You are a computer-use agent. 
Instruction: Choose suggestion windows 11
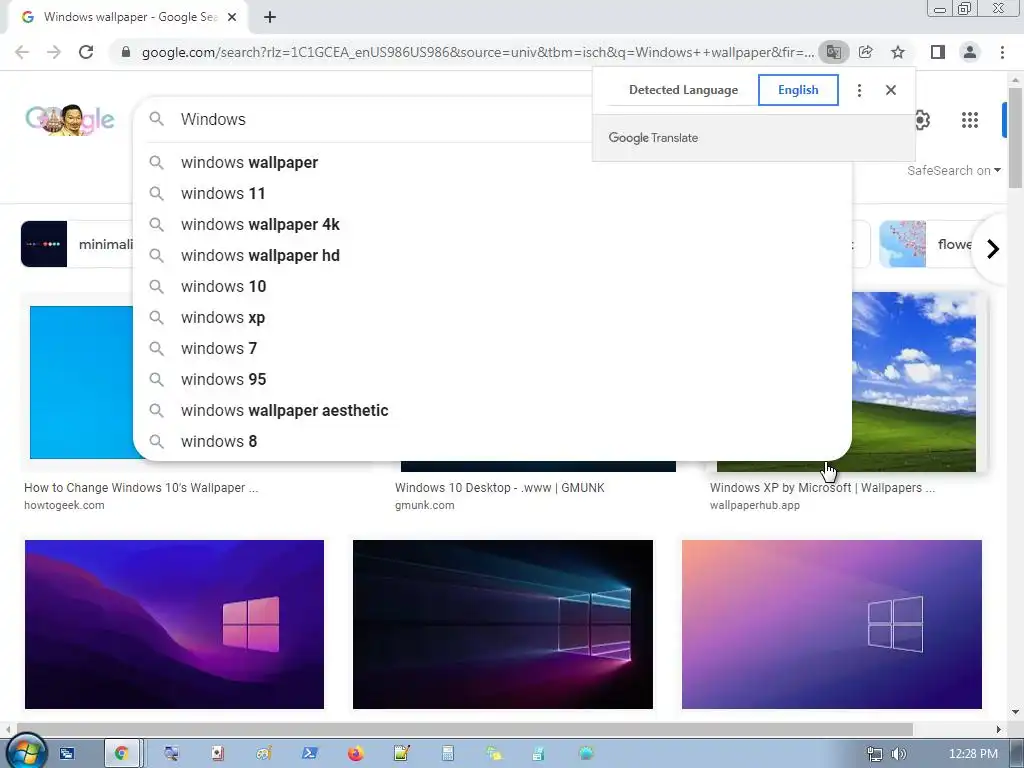coord(492,193)
